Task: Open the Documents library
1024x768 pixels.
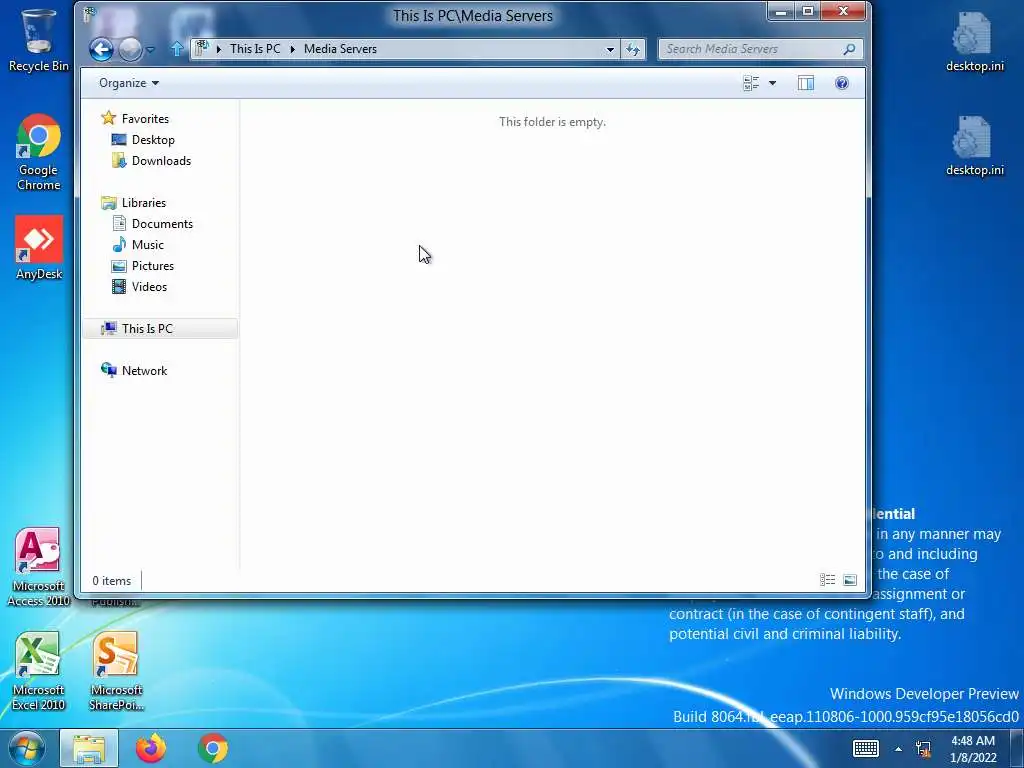Action: point(153,223)
